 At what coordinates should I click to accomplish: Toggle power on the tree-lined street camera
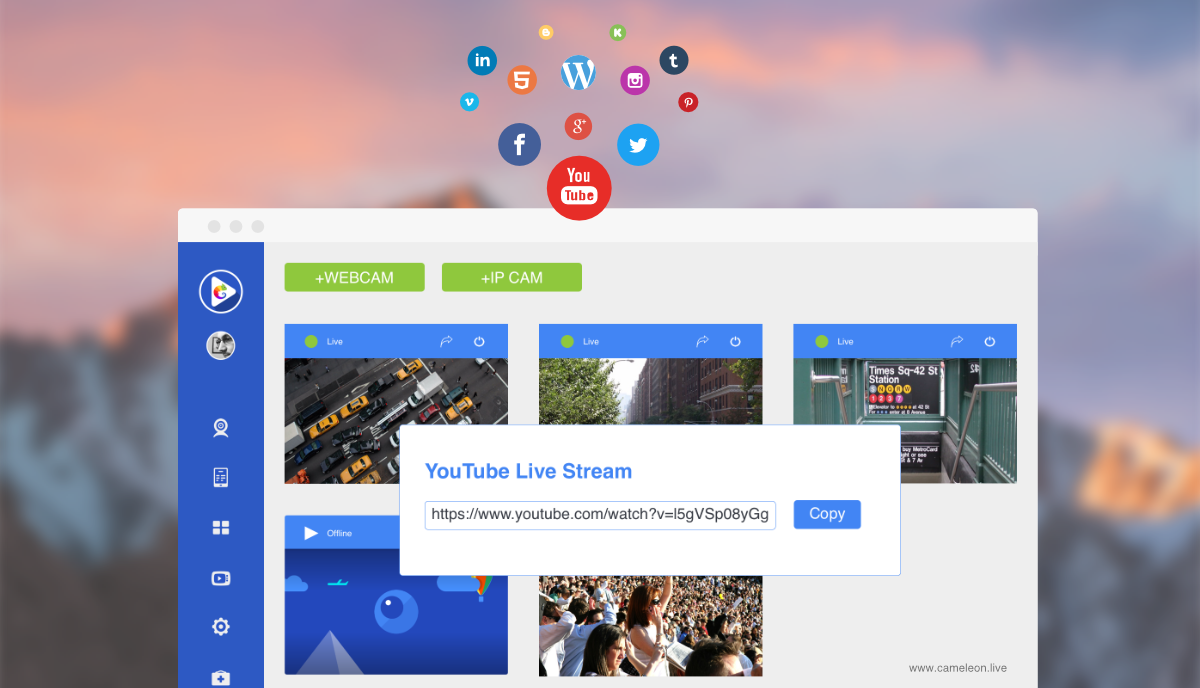pyautogui.click(x=735, y=341)
